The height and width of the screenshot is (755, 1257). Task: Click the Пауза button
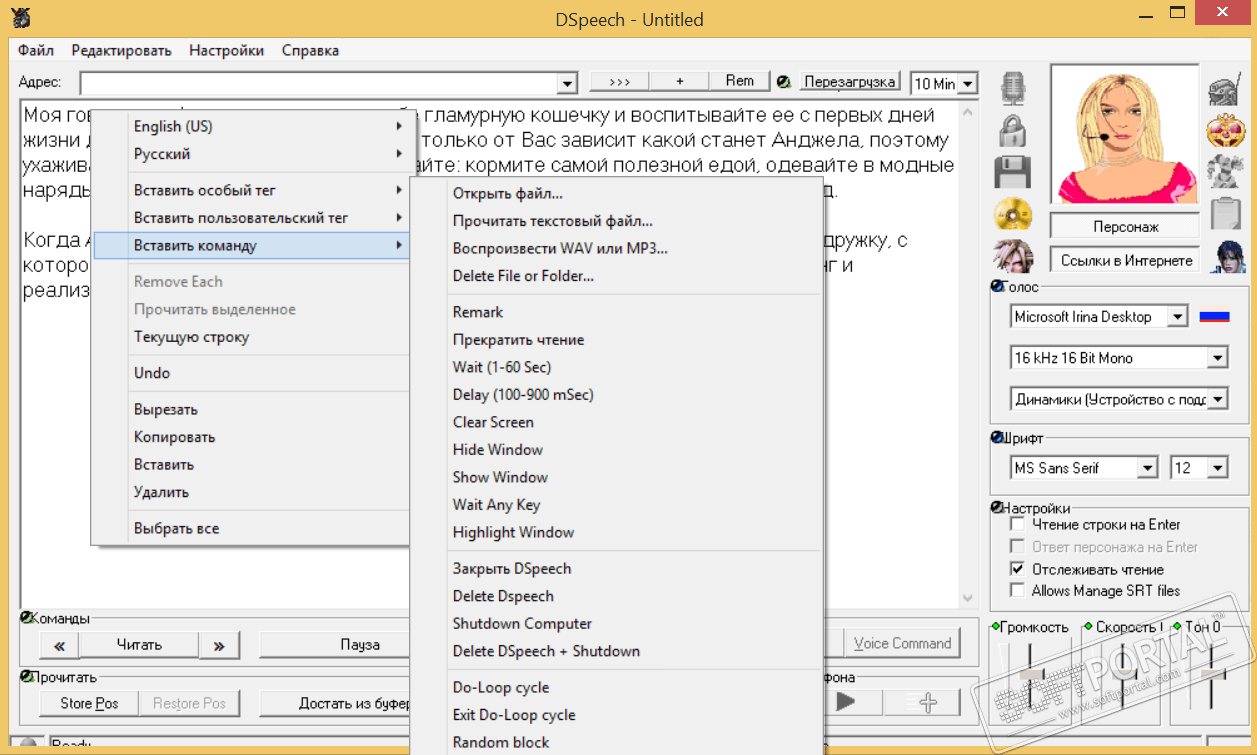coord(334,645)
